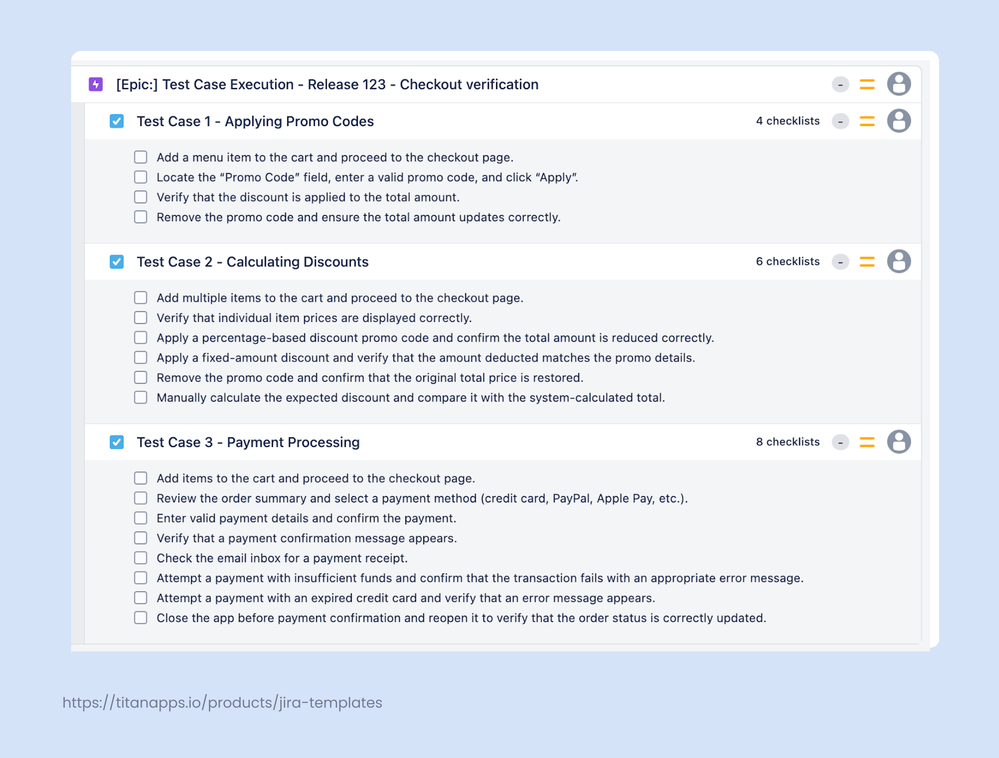The width and height of the screenshot is (999, 758).
Task: Open the assignee avatar for Test Case 1
Action: (898, 120)
